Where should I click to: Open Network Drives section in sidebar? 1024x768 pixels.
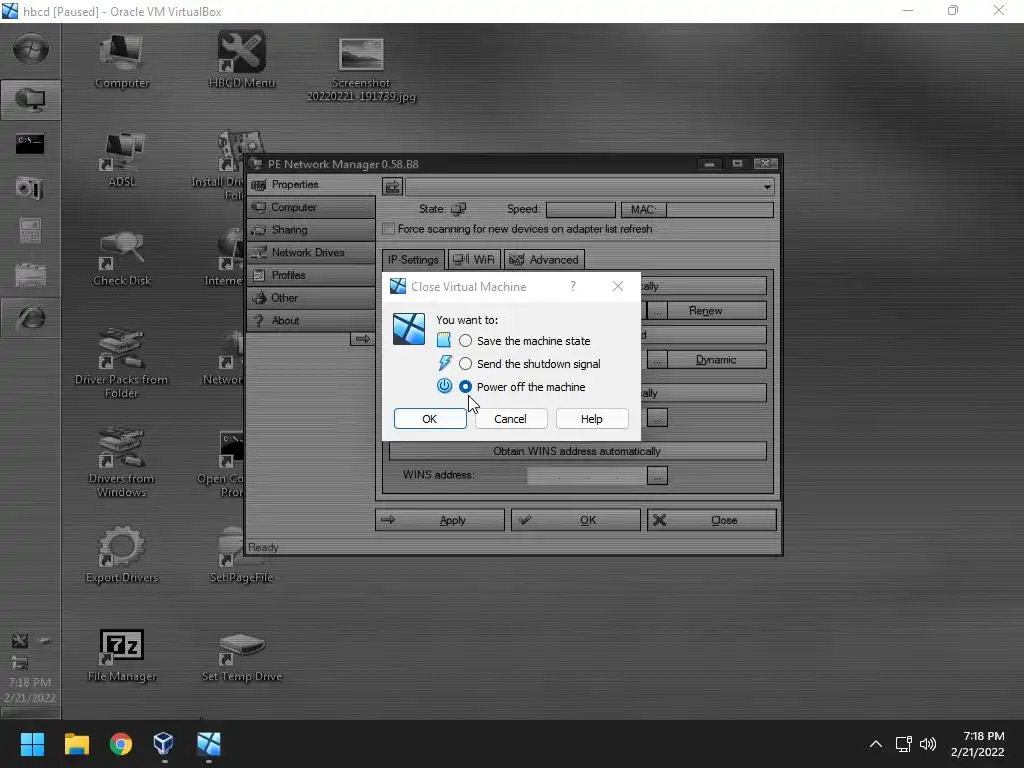coord(312,252)
